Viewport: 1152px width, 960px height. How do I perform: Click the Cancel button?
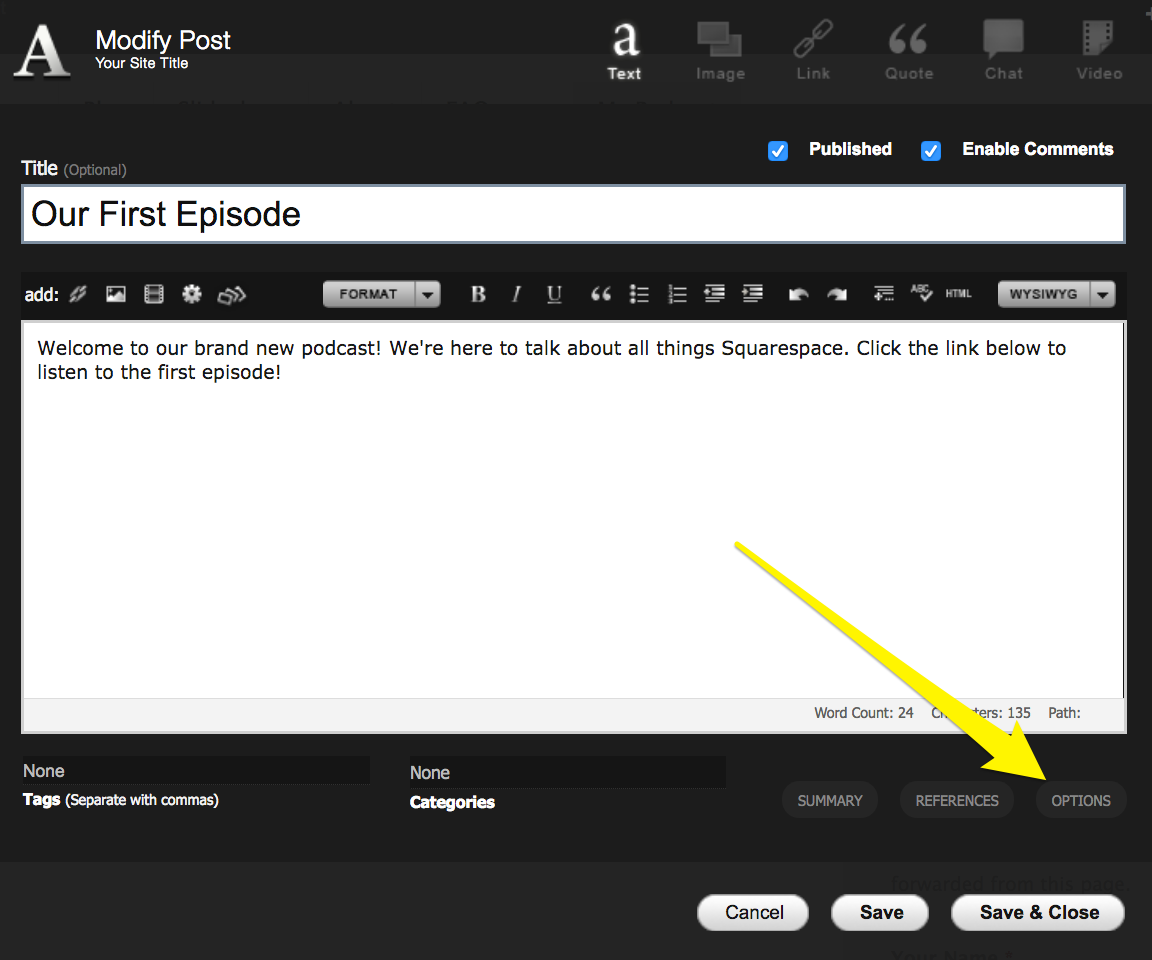pyautogui.click(x=754, y=912)
